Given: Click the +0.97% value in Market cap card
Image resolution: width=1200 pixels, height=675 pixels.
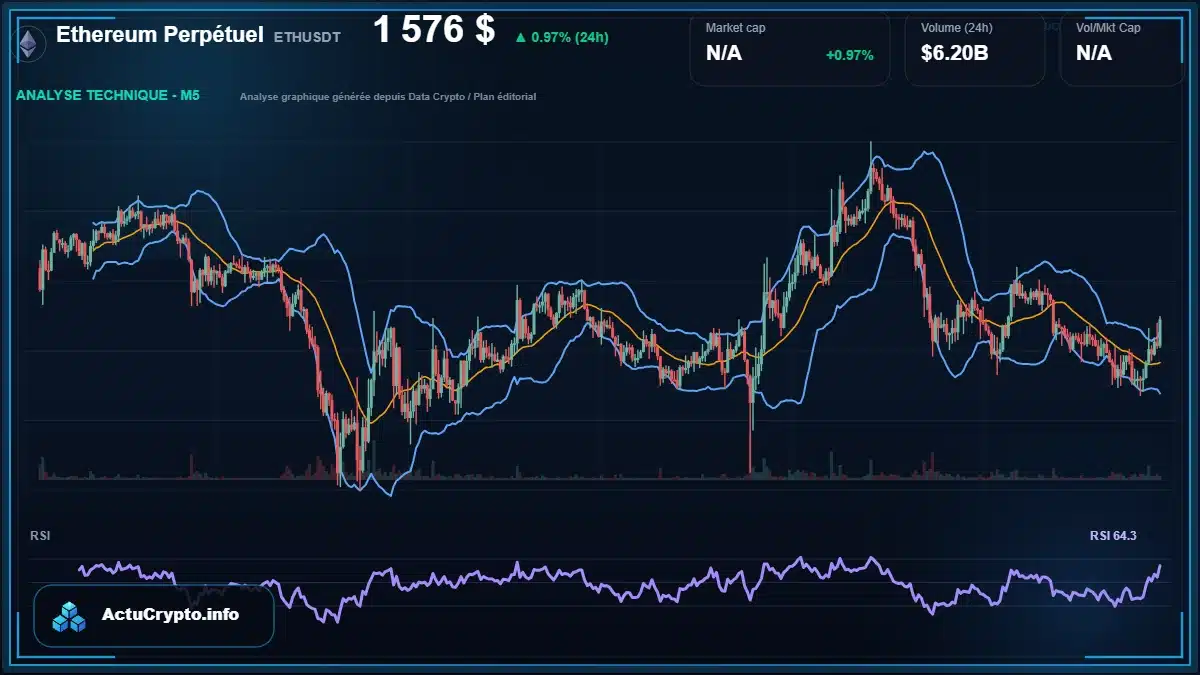Looking at the screenshot, I should (850, 55).
